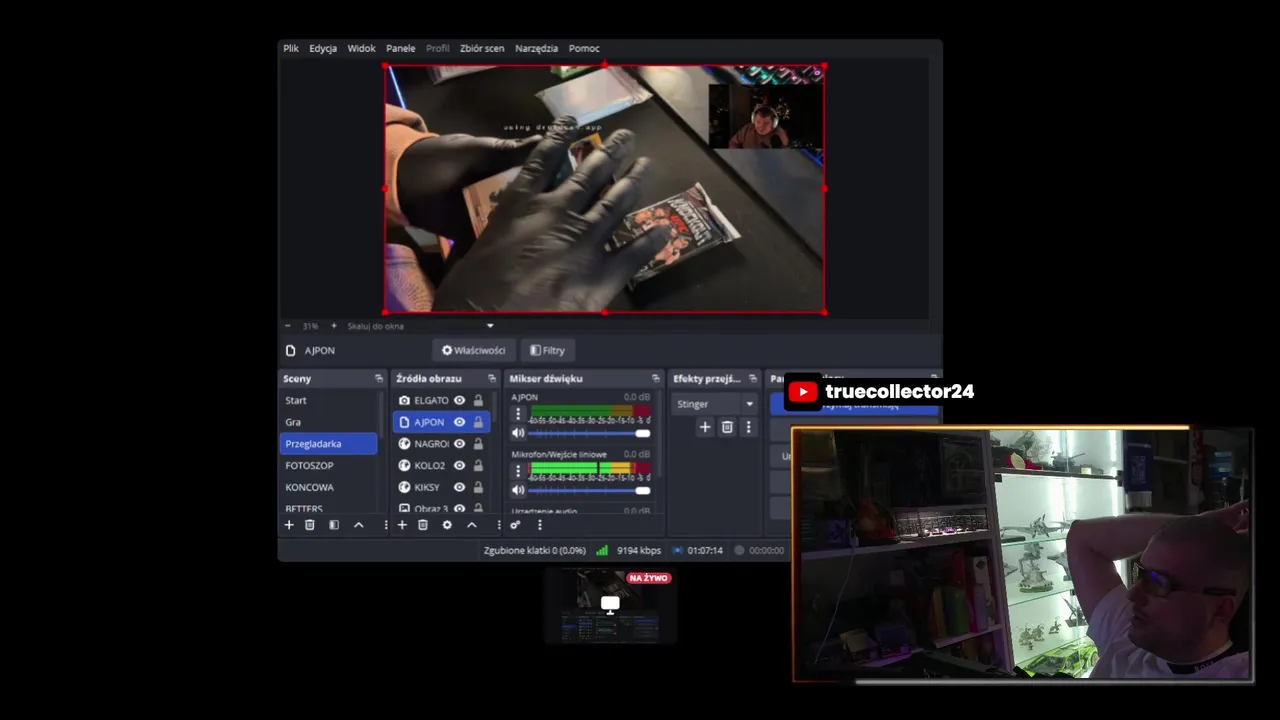Adjust the Mikrofon/Wejście liniowe volume slider
The height and width of the screenshot is (720, 1280).
tap(589, 490)
